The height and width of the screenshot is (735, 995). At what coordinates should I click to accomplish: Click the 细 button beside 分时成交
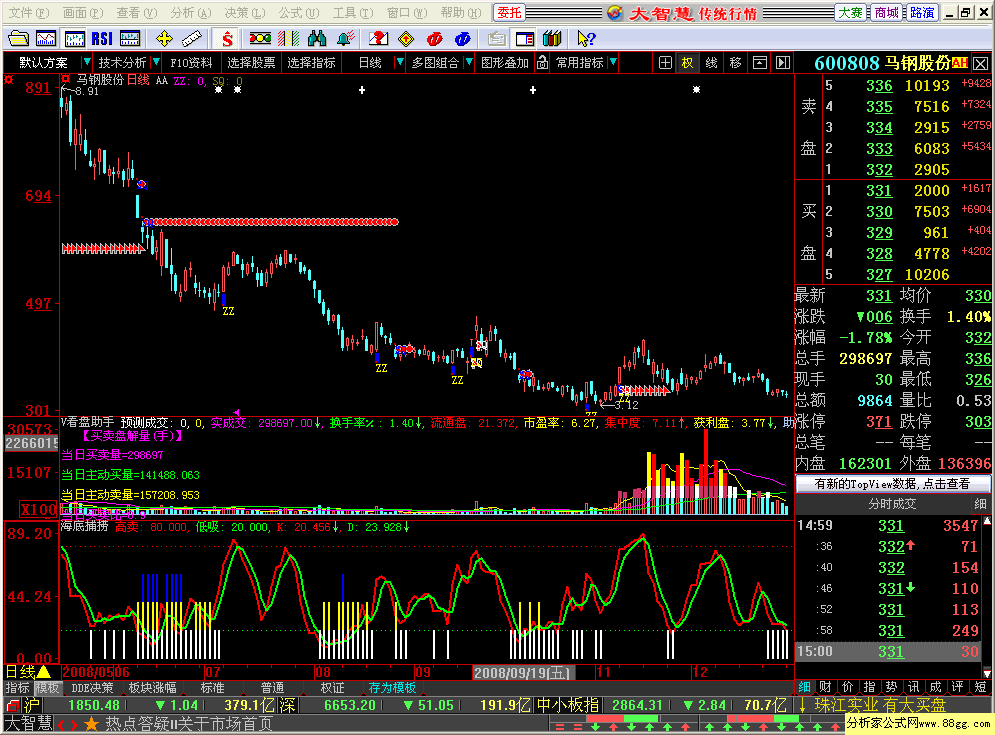(x=980, y=504)
